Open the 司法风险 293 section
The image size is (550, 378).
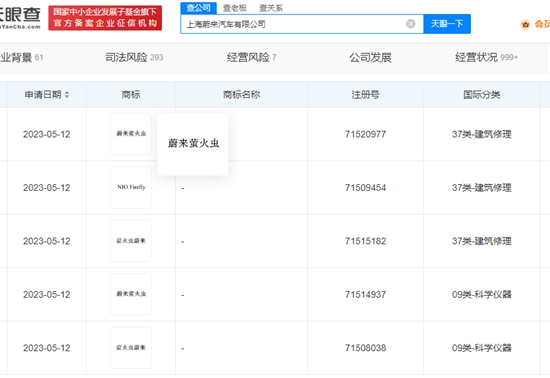click(134, 57)
